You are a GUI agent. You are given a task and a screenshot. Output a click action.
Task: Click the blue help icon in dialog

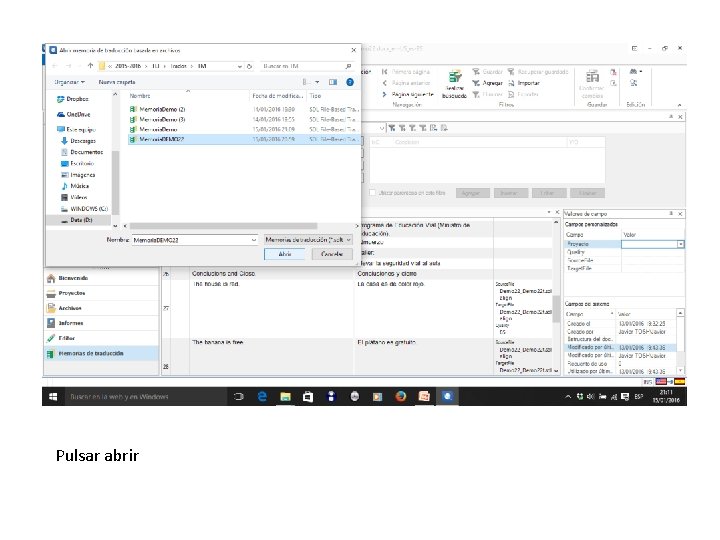[x=350, y=82]
